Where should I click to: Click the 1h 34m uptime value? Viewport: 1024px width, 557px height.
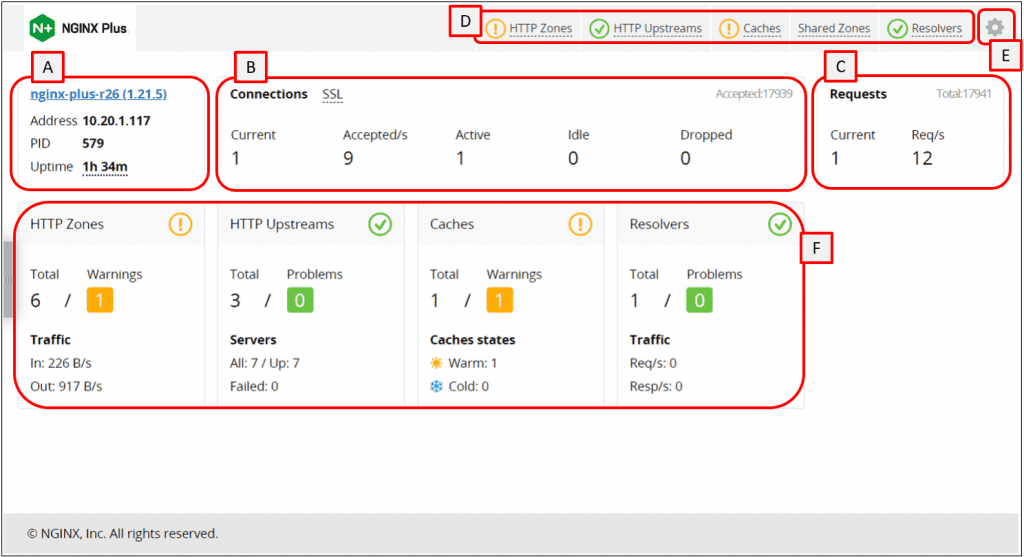coord(104,167)
